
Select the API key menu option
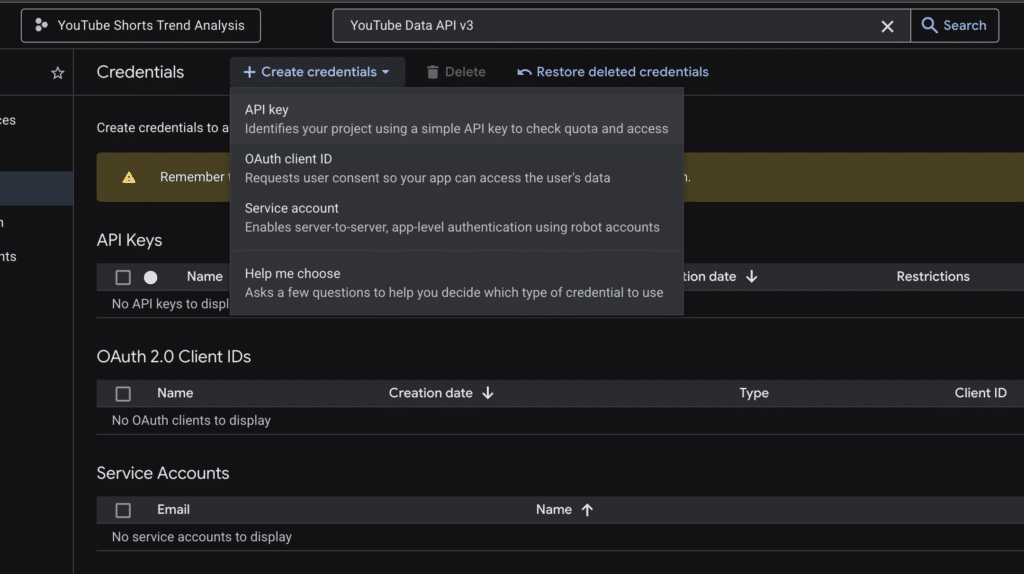456,119
